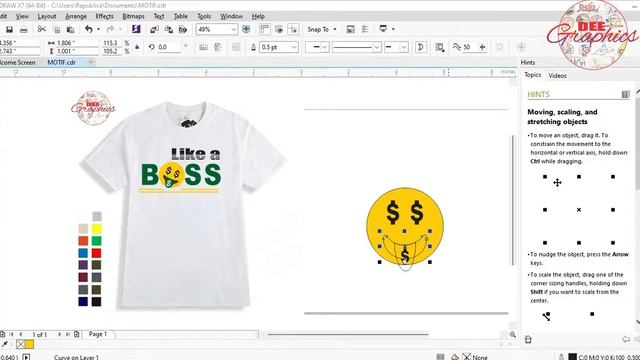Open the Effects menu

pos(104,16)
